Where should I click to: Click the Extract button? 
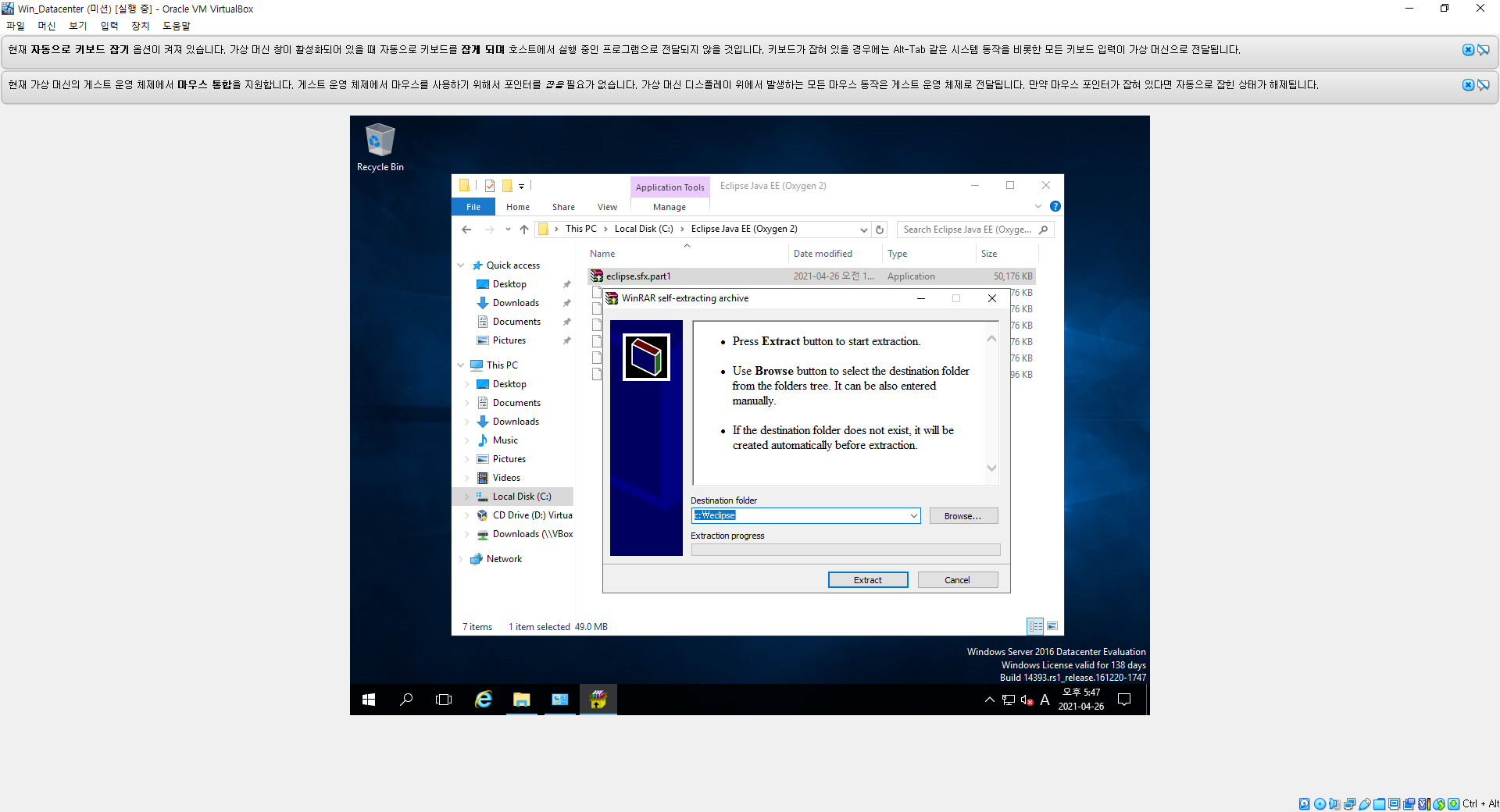click(868, 580)
